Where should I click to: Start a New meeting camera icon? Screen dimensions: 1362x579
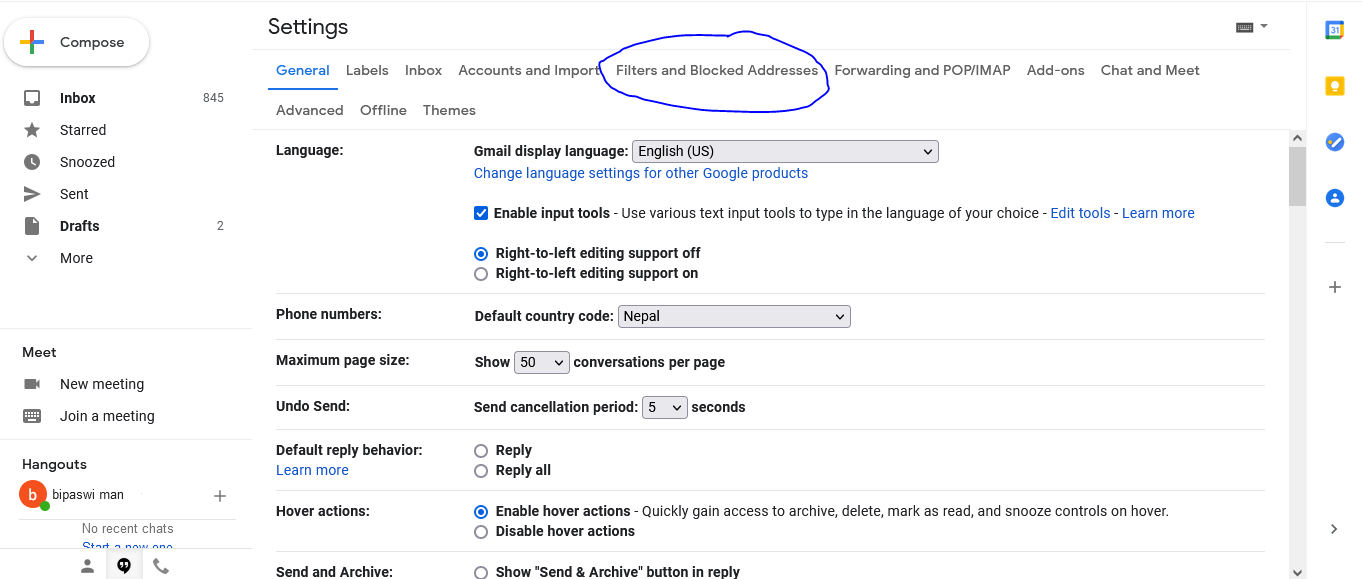(x=32, y=384)
